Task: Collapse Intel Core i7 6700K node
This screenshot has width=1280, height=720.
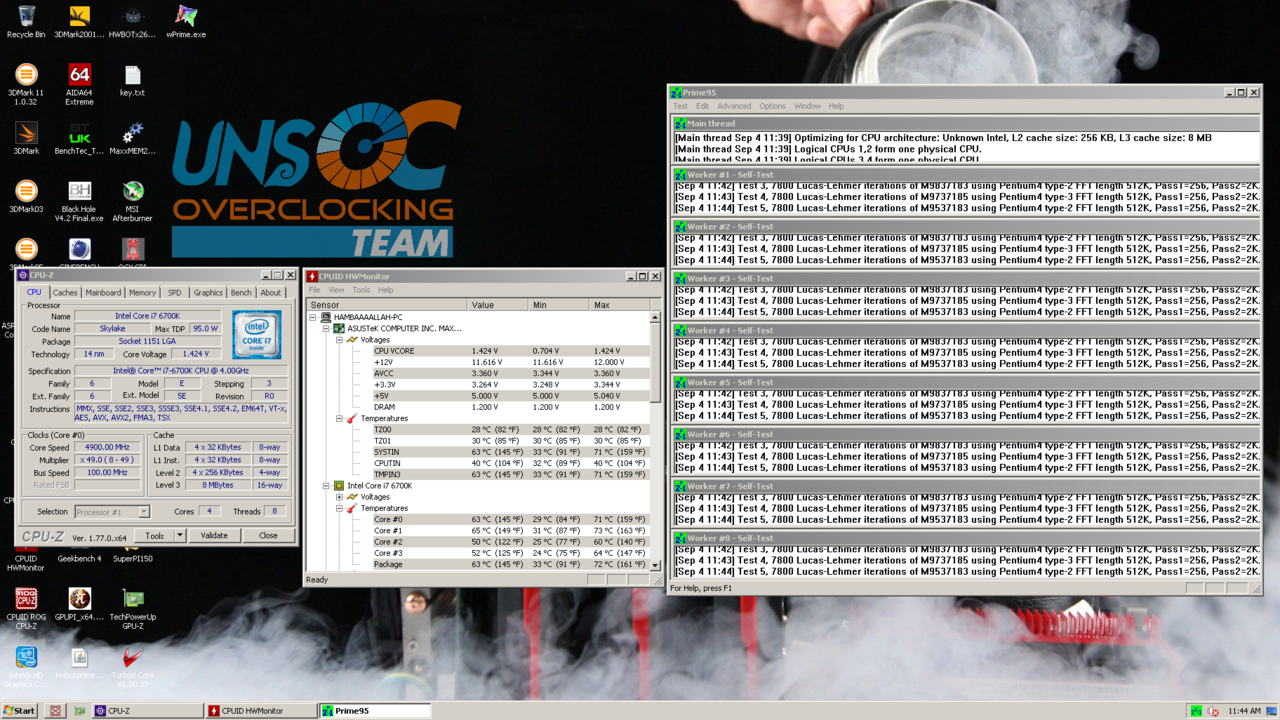Action: 326,486
